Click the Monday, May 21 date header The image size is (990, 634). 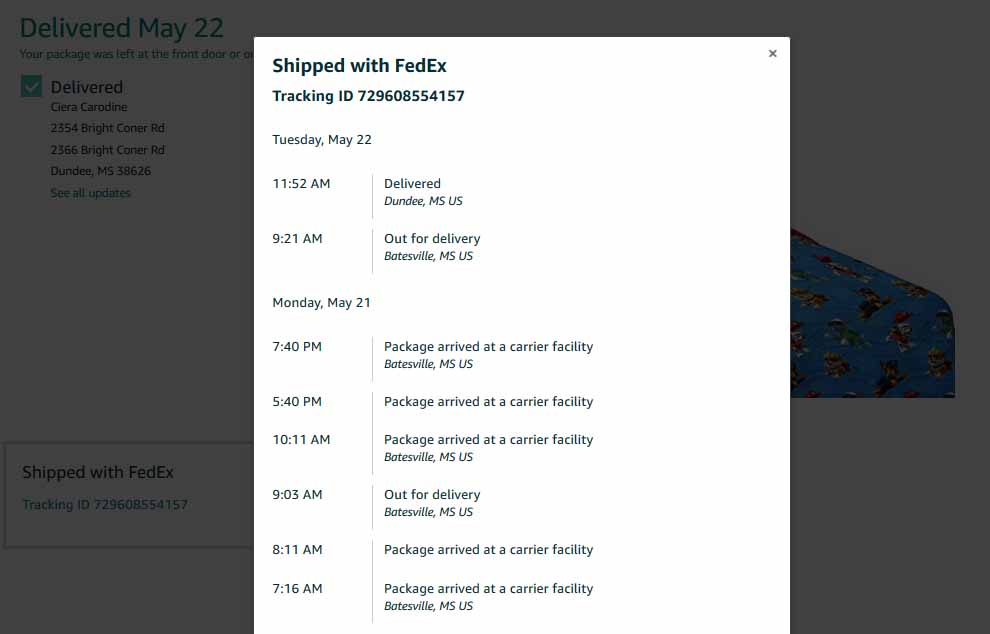pos(321,302)
